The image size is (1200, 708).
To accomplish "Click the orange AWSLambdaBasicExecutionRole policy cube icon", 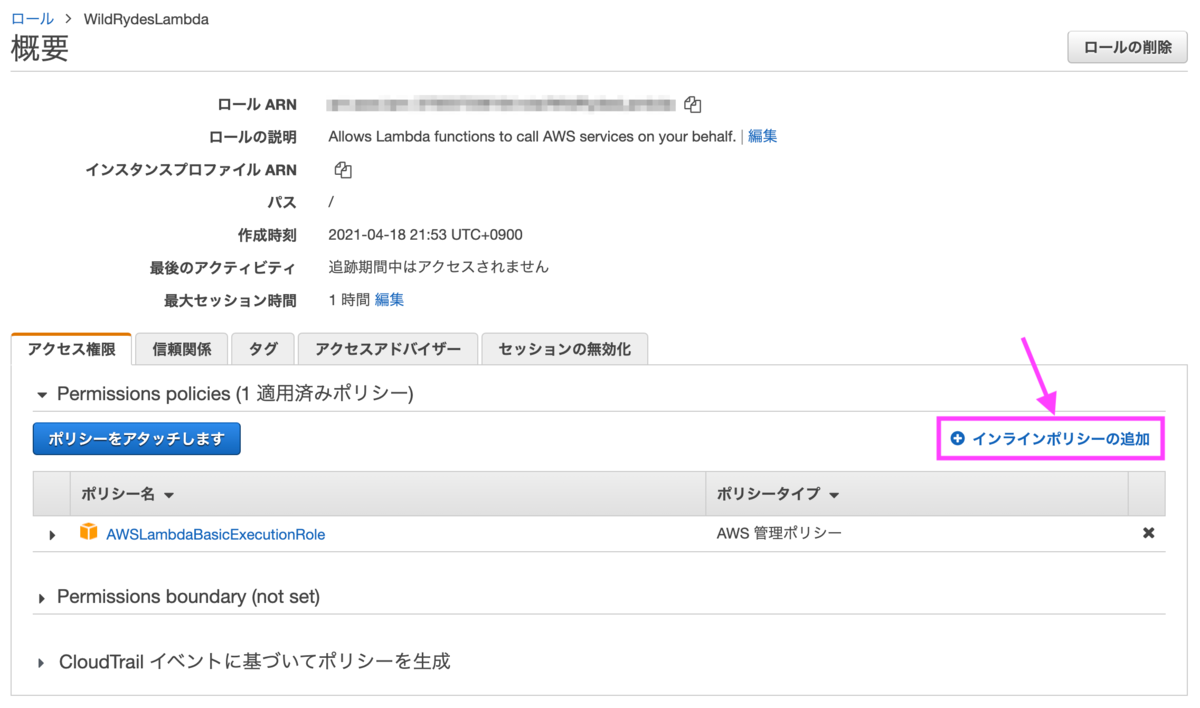I will tap(90, 533).
